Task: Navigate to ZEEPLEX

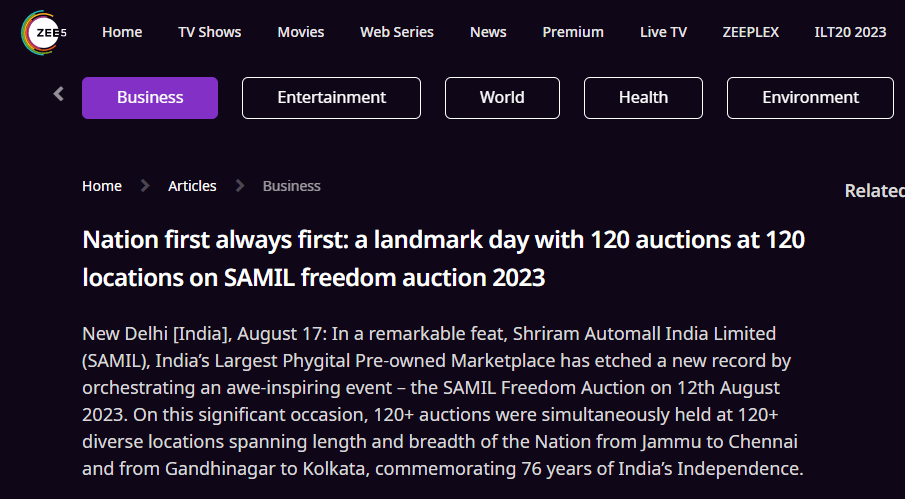Action: (x=751, y=32)
